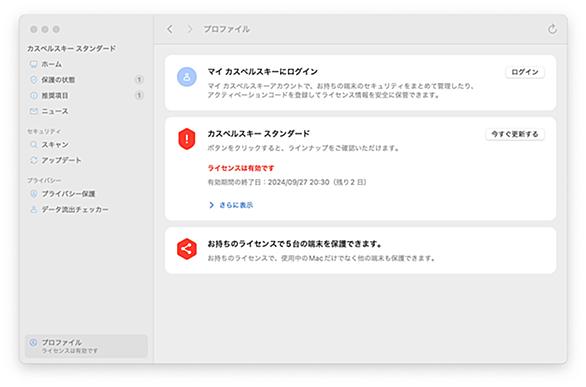
Task: Select データ流出チェッカー in the sidebar
Action: 86,210
